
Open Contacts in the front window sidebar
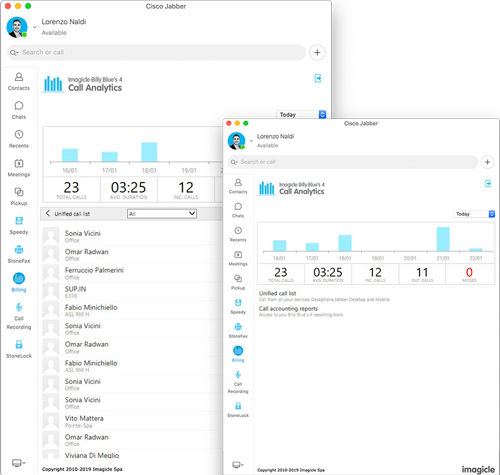point(238,186)
